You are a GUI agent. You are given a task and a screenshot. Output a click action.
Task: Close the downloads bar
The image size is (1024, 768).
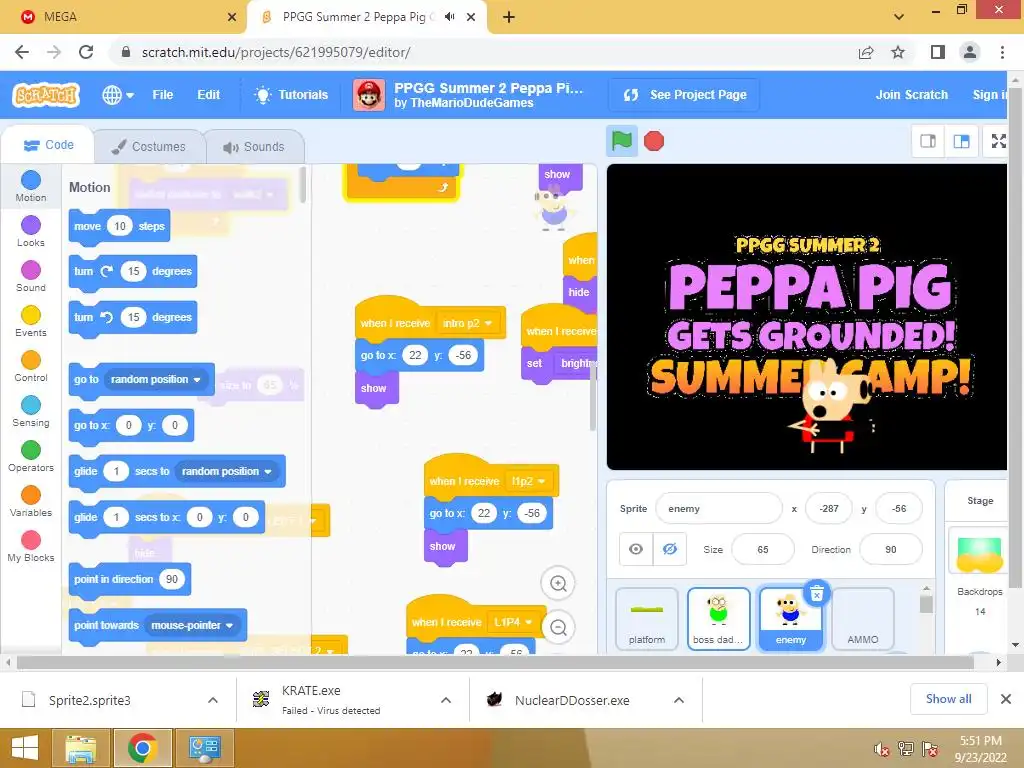click(x=1006, y=699)
